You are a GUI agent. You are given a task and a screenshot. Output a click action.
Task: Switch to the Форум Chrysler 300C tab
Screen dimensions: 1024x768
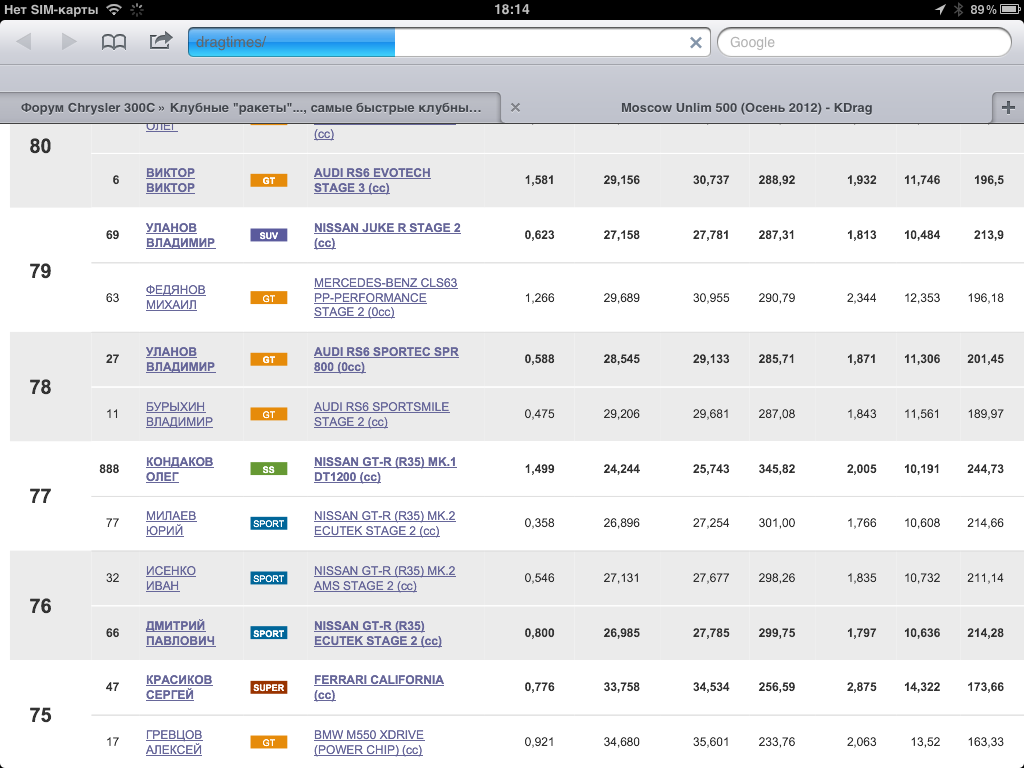251,107
